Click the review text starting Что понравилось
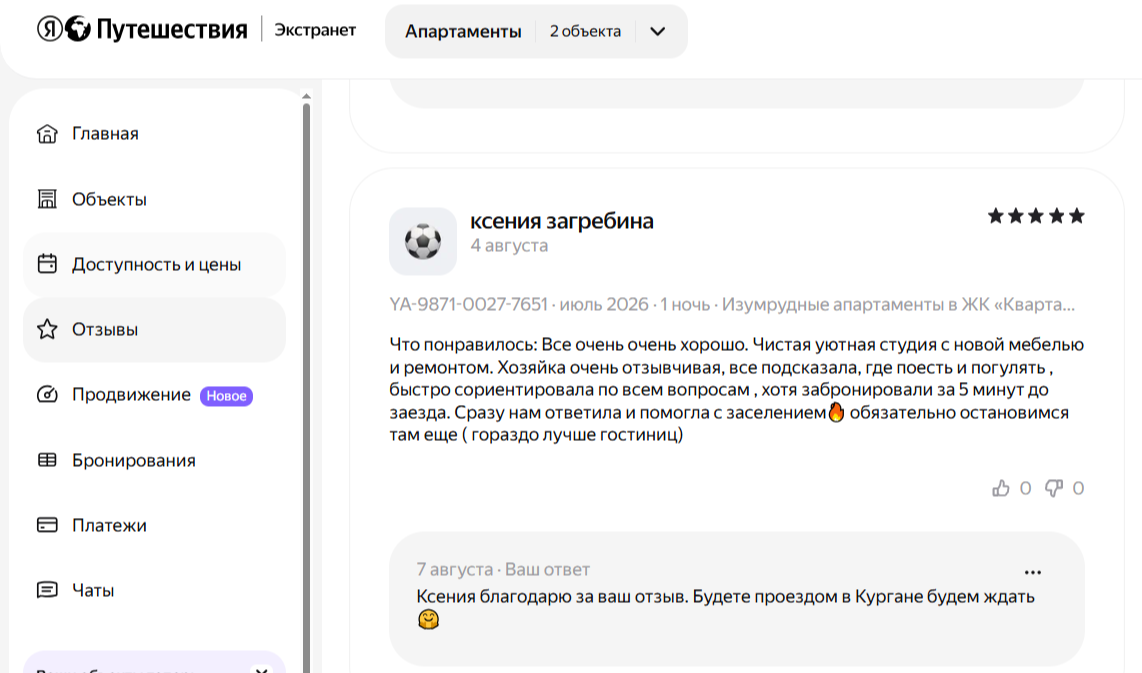 [736, 390]
